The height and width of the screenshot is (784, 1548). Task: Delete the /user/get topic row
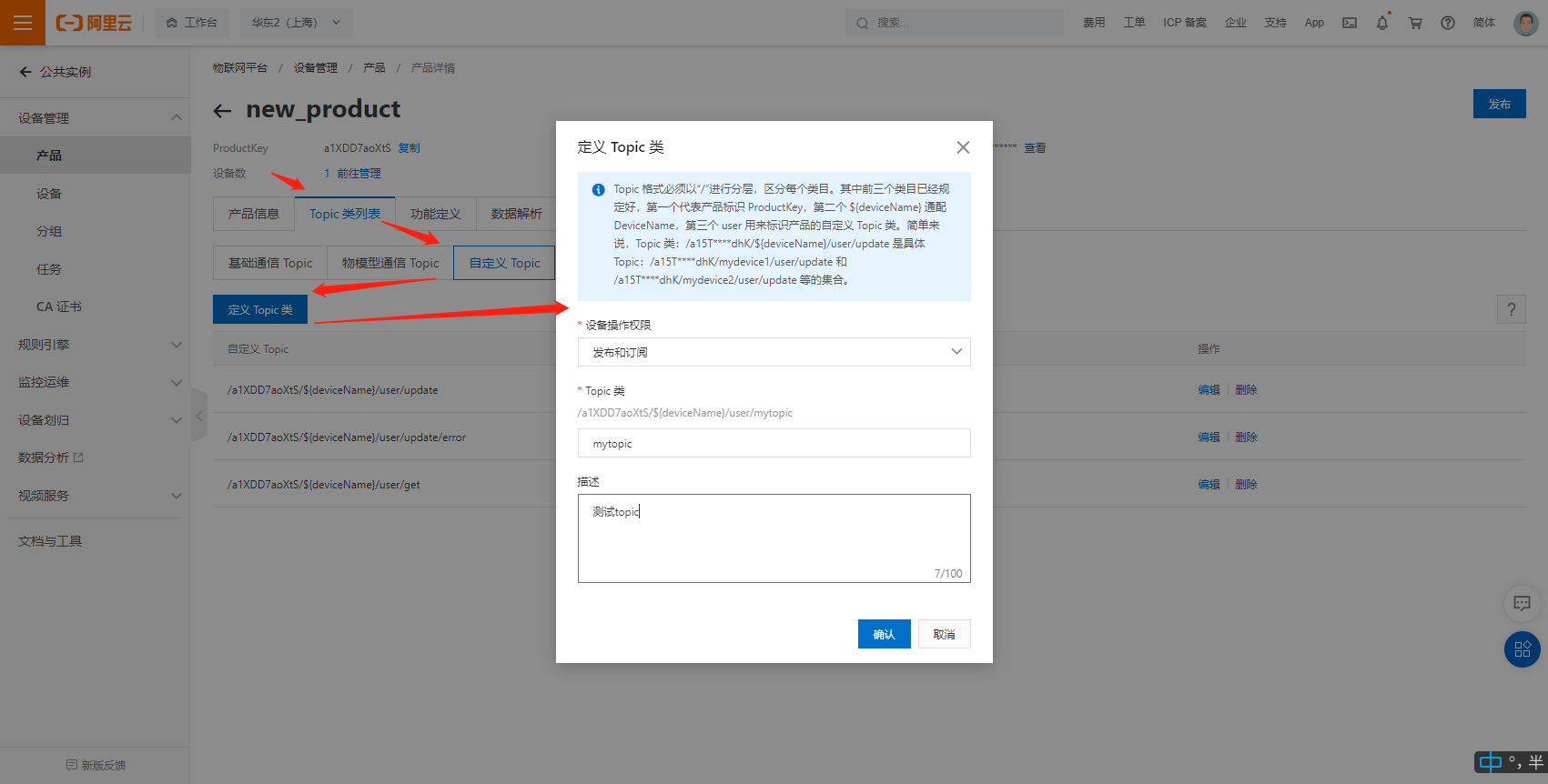tap(1246, 484)
